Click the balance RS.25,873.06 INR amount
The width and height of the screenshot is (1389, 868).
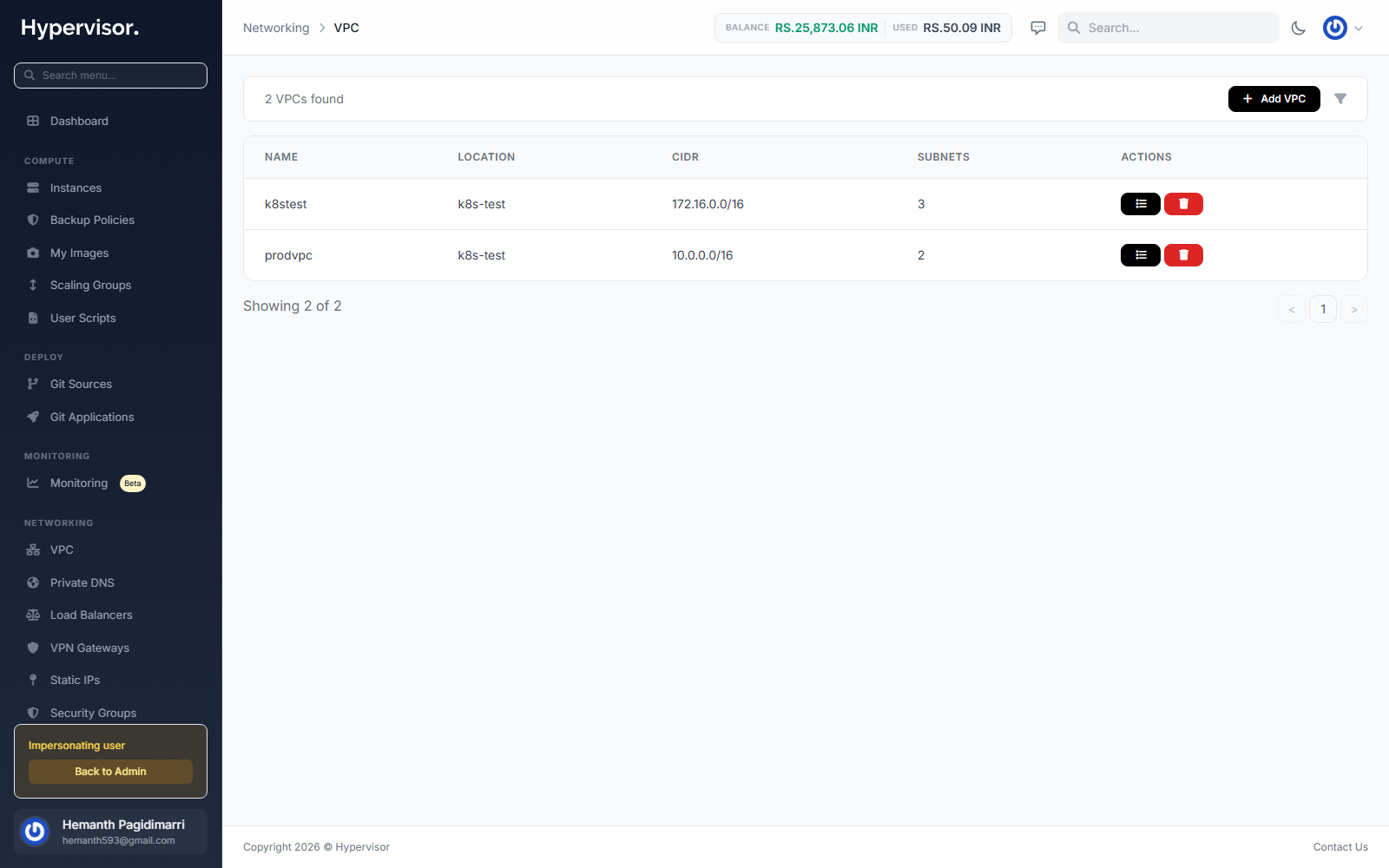tap(826, 28)
